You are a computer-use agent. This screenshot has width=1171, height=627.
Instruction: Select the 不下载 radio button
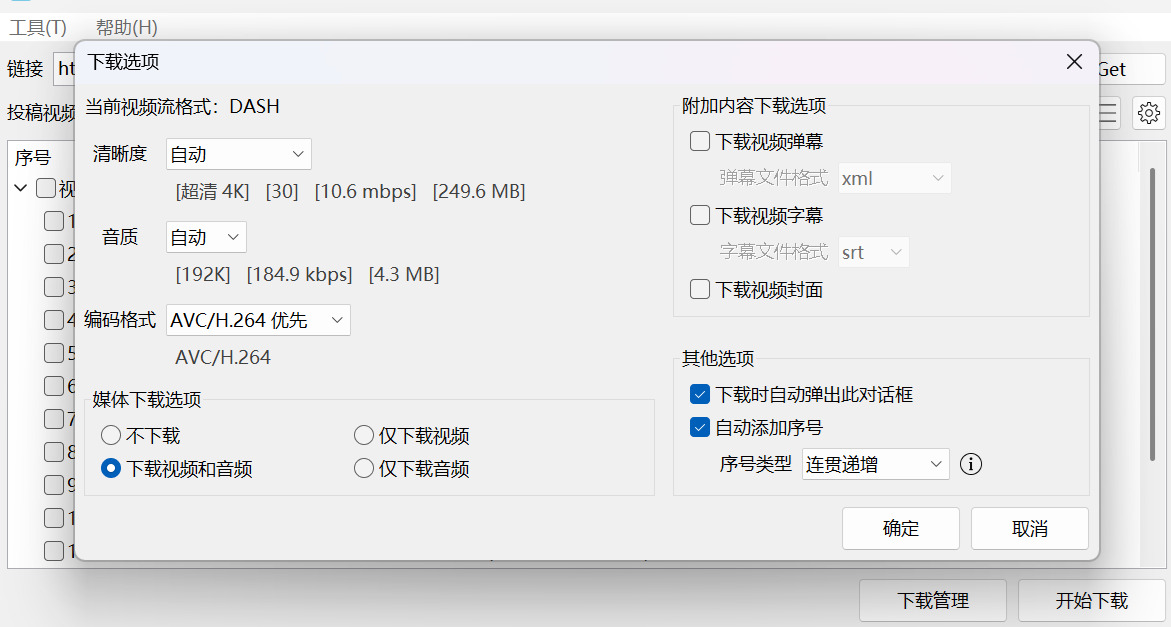pos(111,436)
